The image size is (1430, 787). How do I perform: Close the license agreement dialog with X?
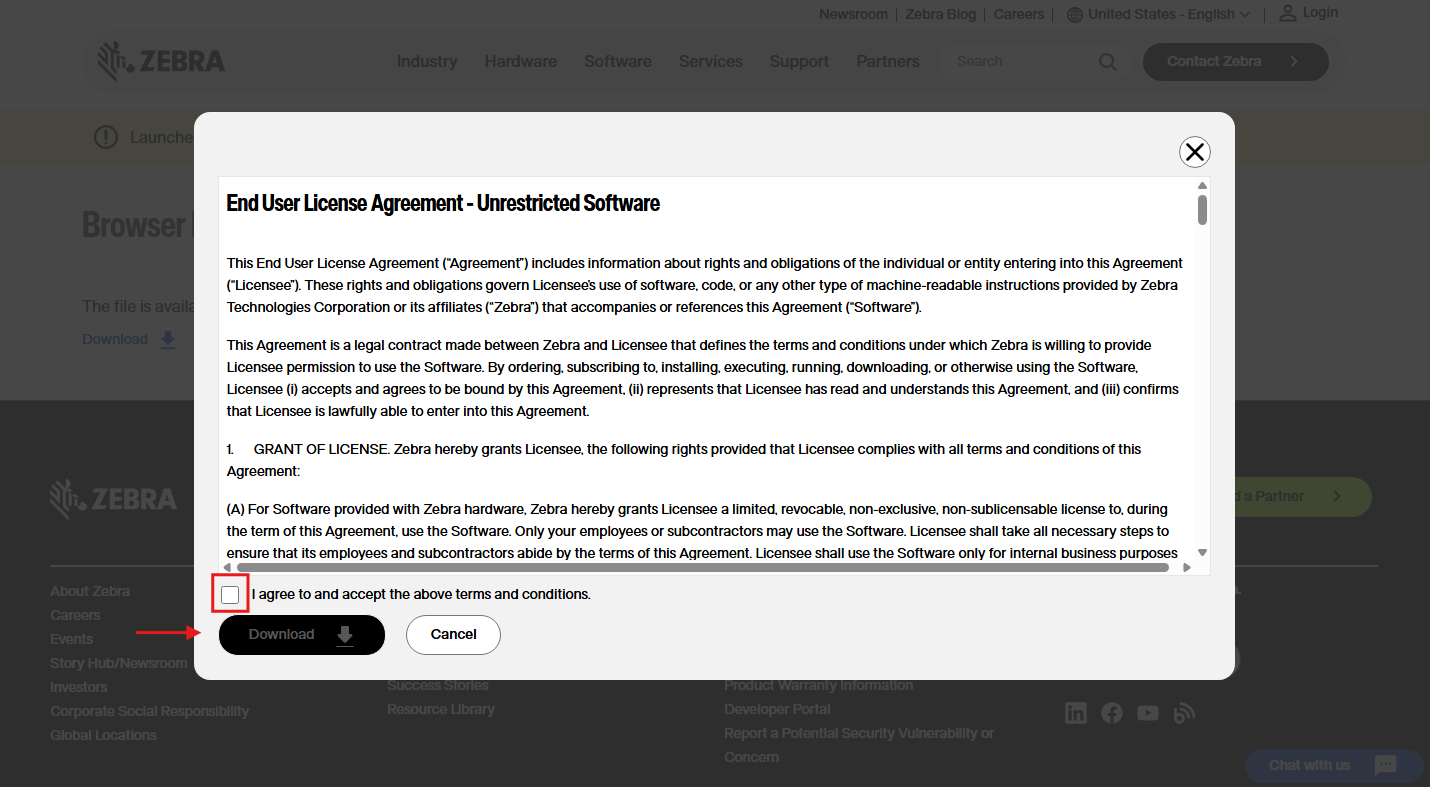[1194, 152]
